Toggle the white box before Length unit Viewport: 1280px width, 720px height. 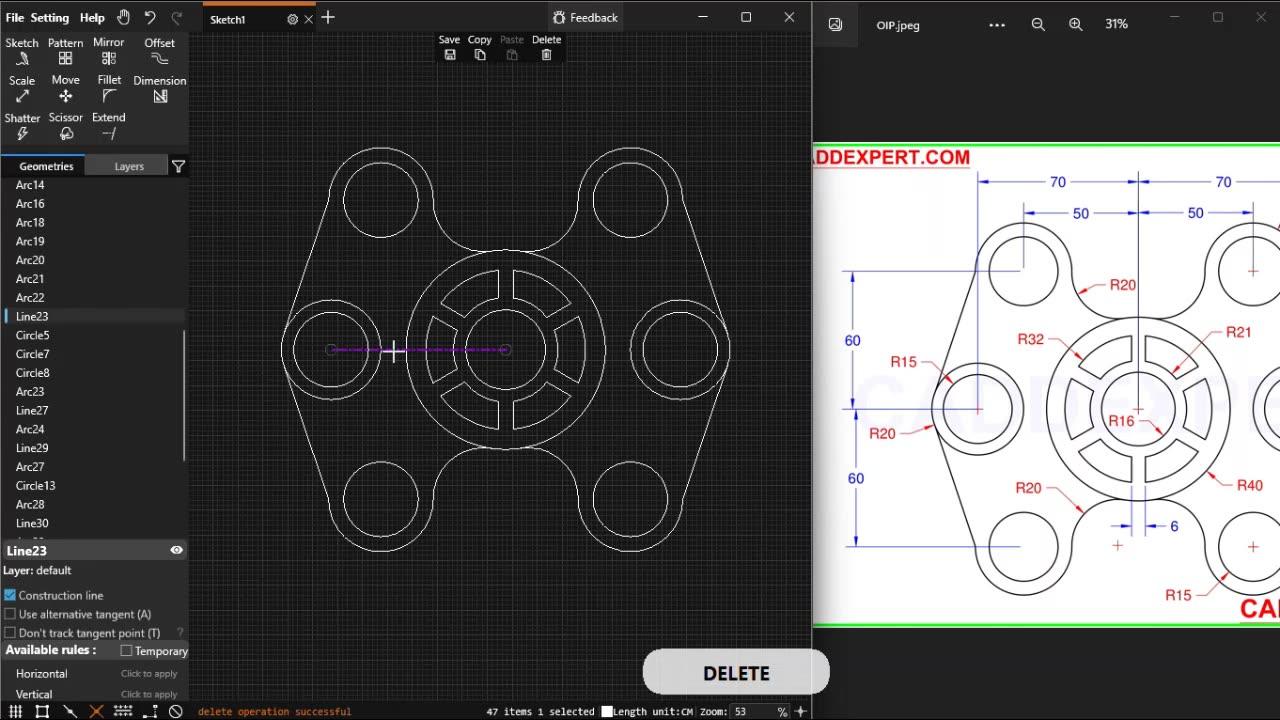606,712
